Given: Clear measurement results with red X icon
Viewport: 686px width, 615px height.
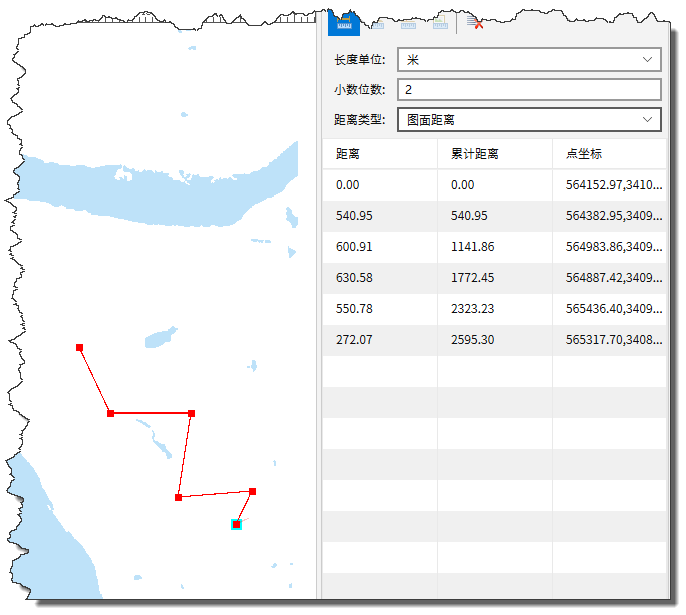Looking at the screenshot, I should pos(475,22).
